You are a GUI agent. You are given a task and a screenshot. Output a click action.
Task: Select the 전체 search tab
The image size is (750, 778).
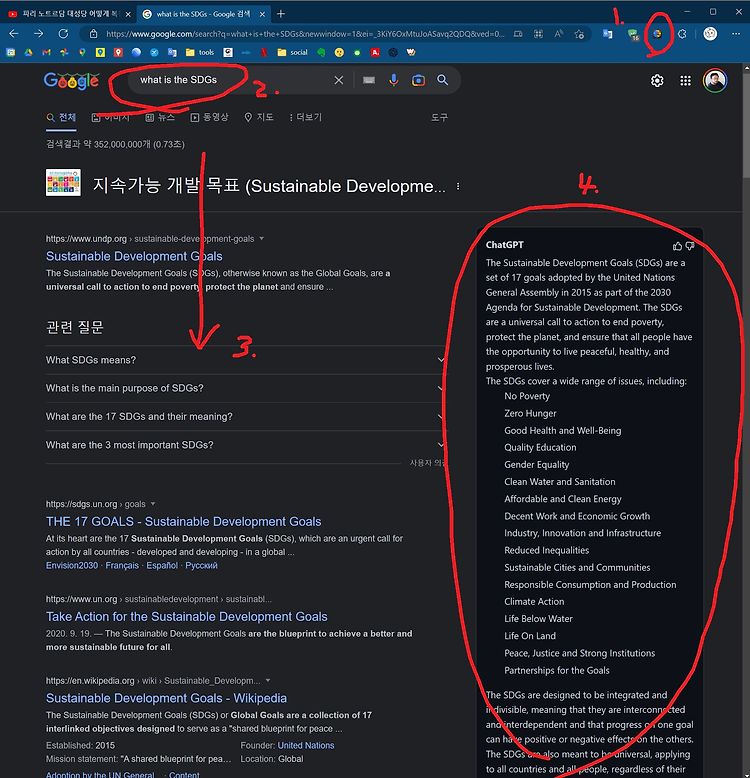tap(61, 117)
